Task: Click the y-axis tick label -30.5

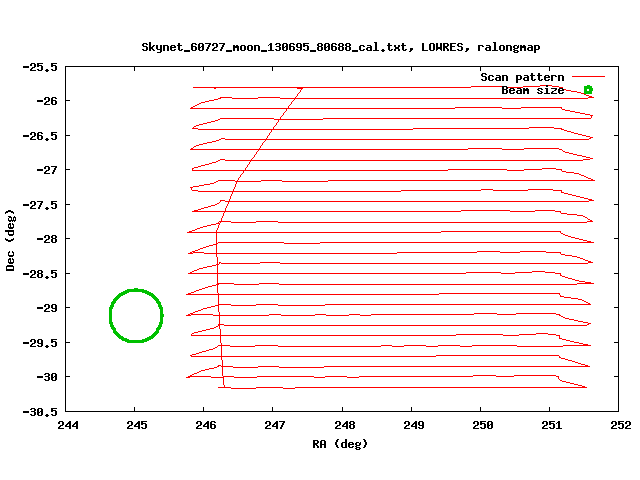Action: (40, 412)
